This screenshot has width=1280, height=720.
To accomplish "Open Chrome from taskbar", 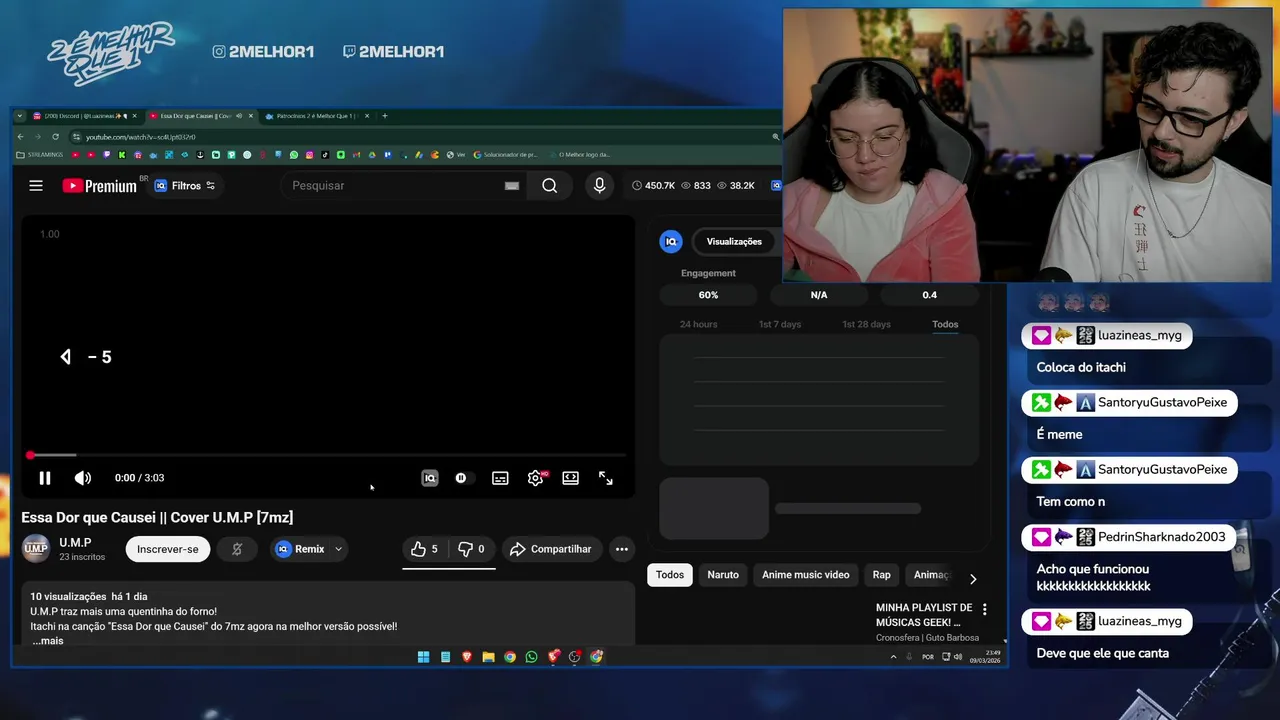I will pyautogui.click(x=510, y=657).
